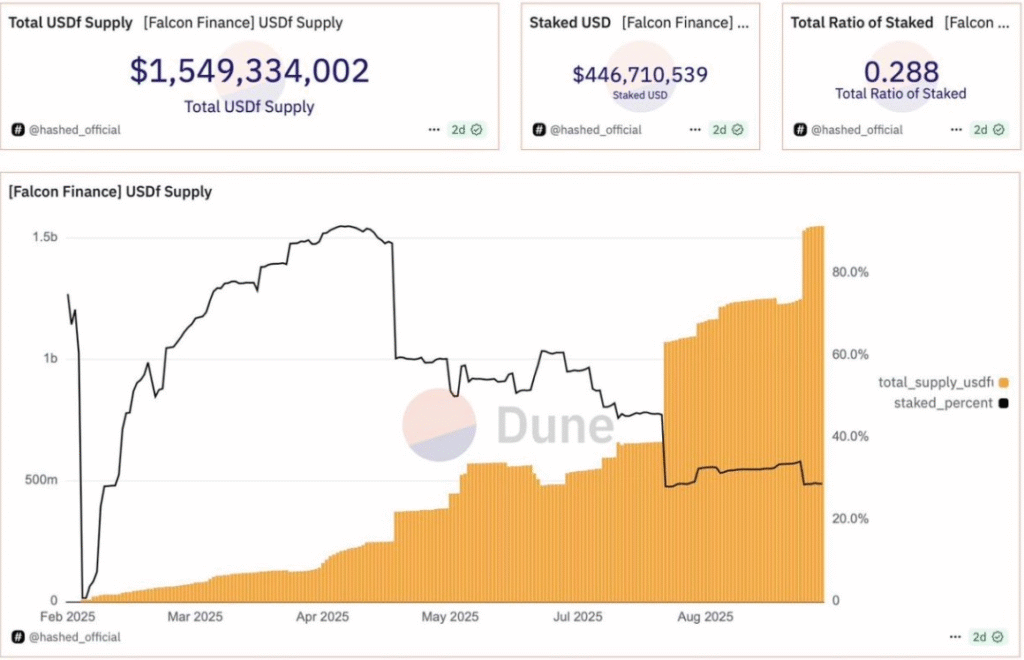Open the three-dot menu in the Staked USD card
1024x660 pixels.
[694, 130]
